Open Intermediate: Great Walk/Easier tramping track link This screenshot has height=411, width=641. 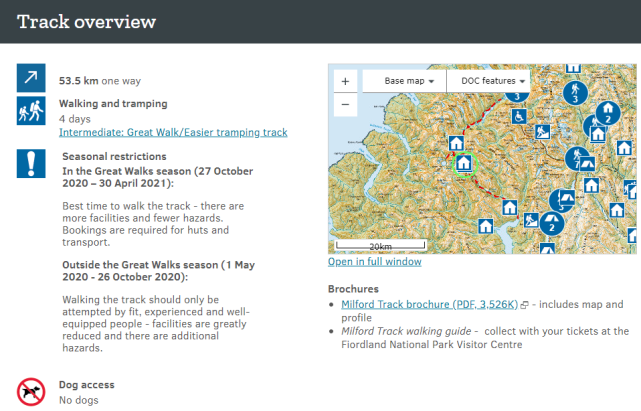(x=173, y=132)
